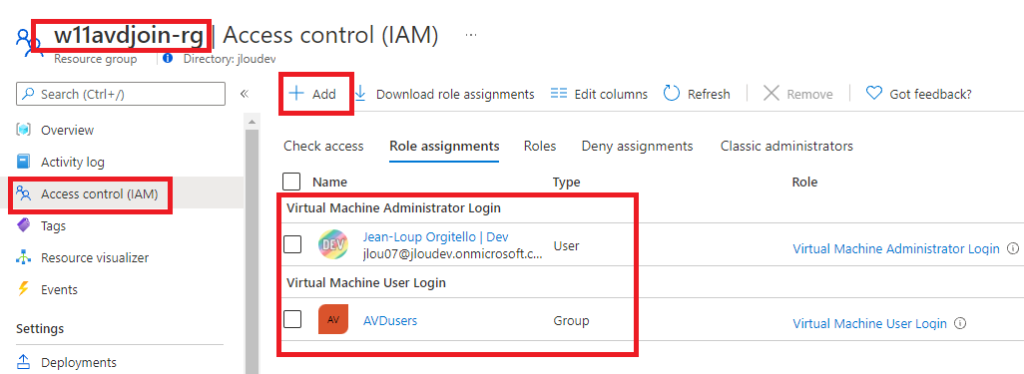Toggle the select-all checkbox in header

[292, 181]
